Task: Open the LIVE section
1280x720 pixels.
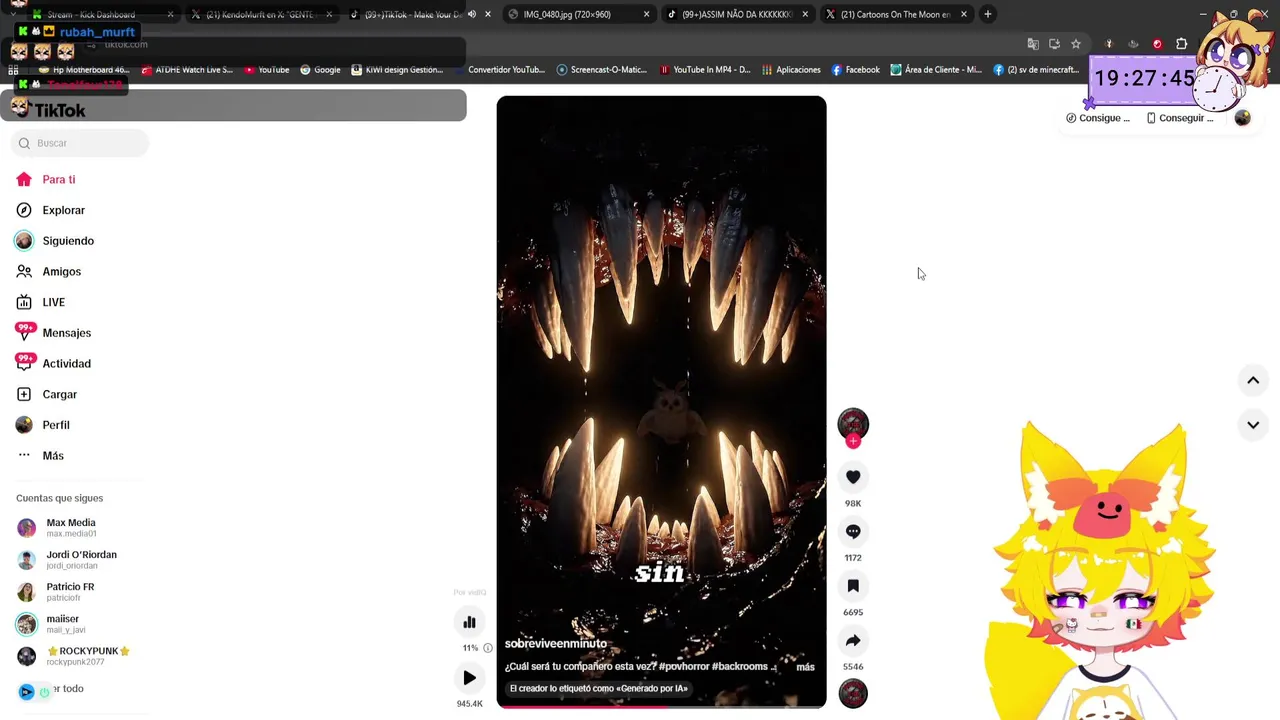Action: [40, 302]
